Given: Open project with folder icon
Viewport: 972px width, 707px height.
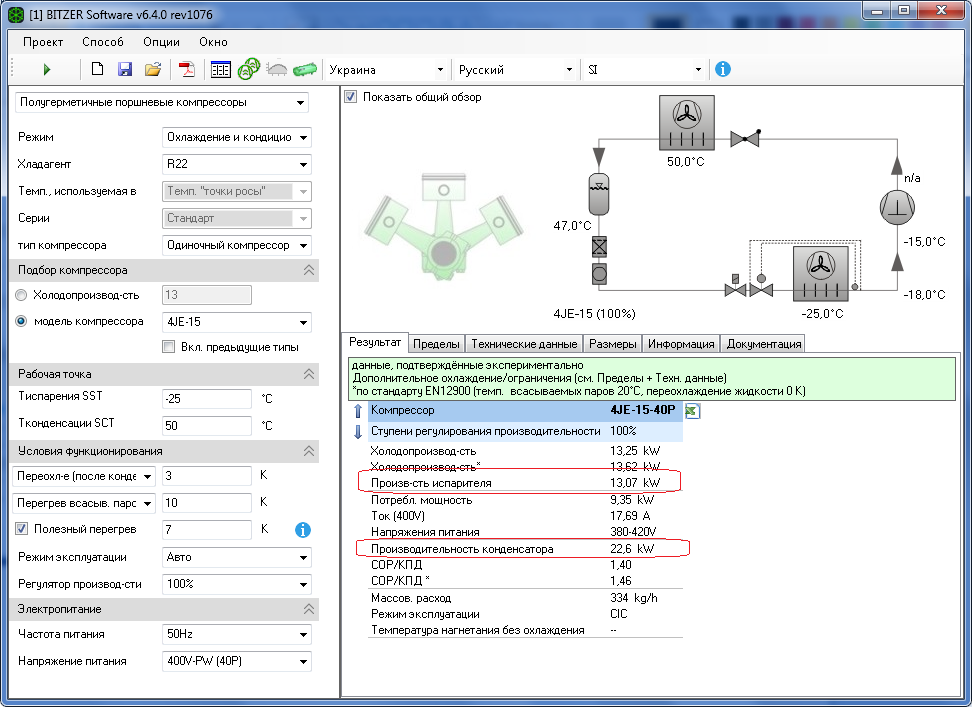Looking at the screenshot, I should pyautogui.click(x=152, y=69).
